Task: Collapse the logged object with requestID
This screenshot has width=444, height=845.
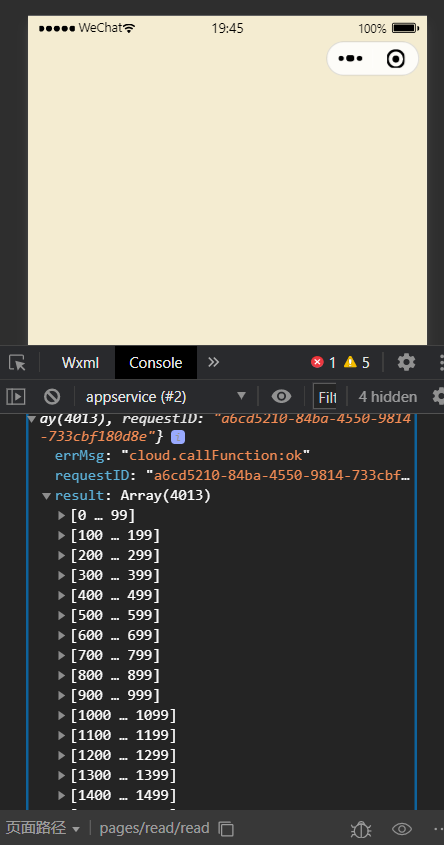Action: coord(32,419)
